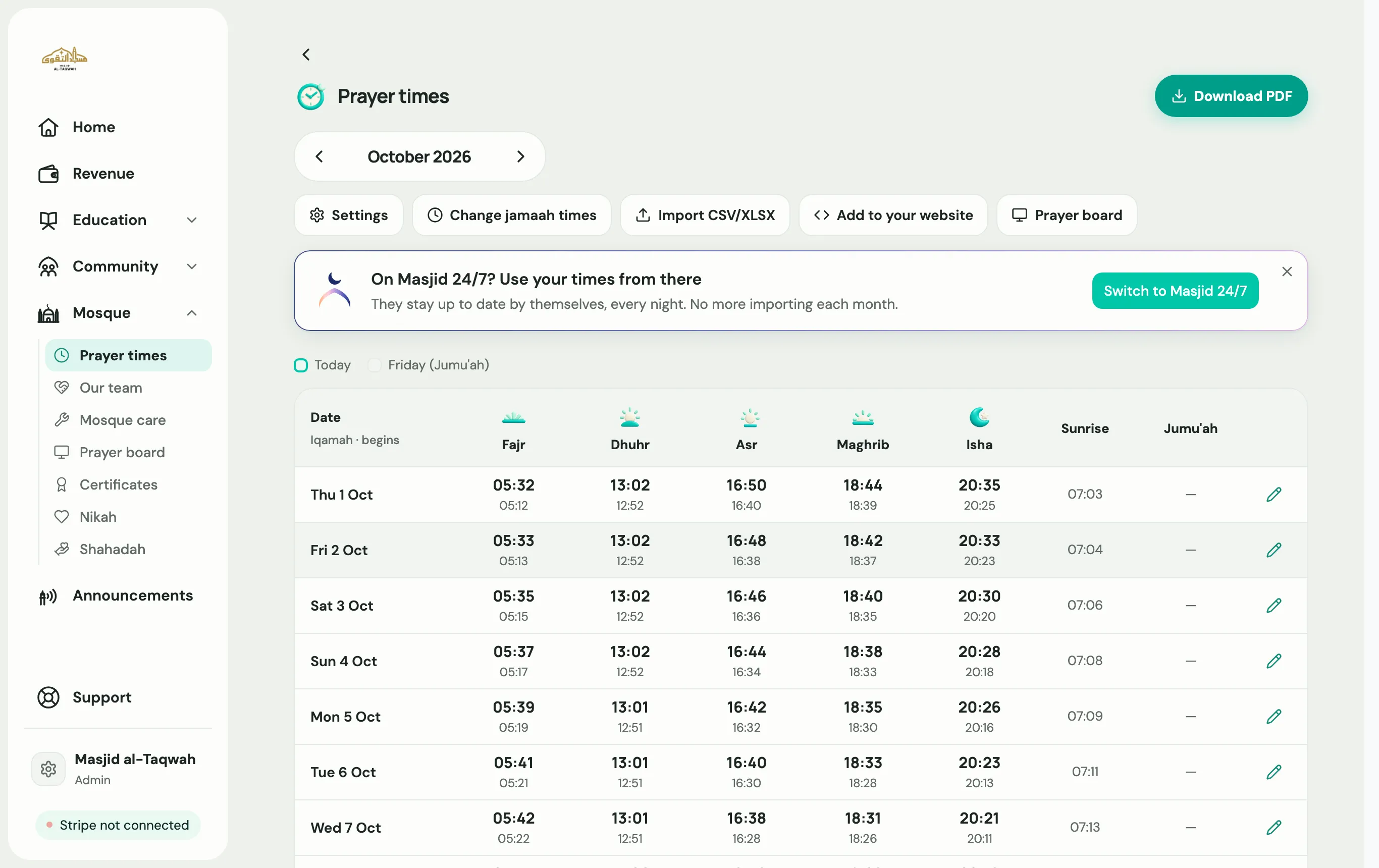This screenshot has width=1379, height=868.
Task: Select Mosque care under Mosque
Action: [x=129, y=420]
